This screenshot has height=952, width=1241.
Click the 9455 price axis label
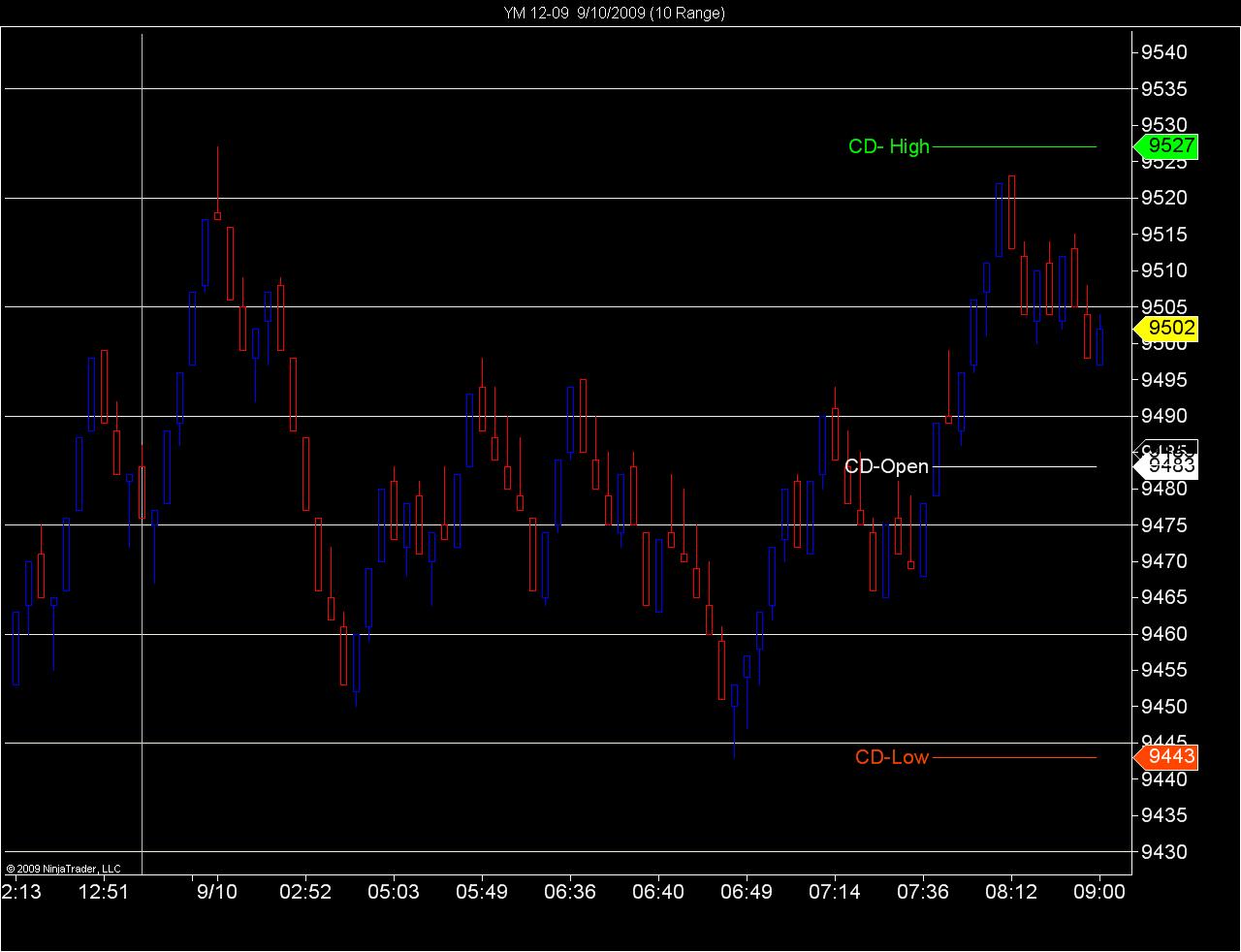click(1164, 670)
